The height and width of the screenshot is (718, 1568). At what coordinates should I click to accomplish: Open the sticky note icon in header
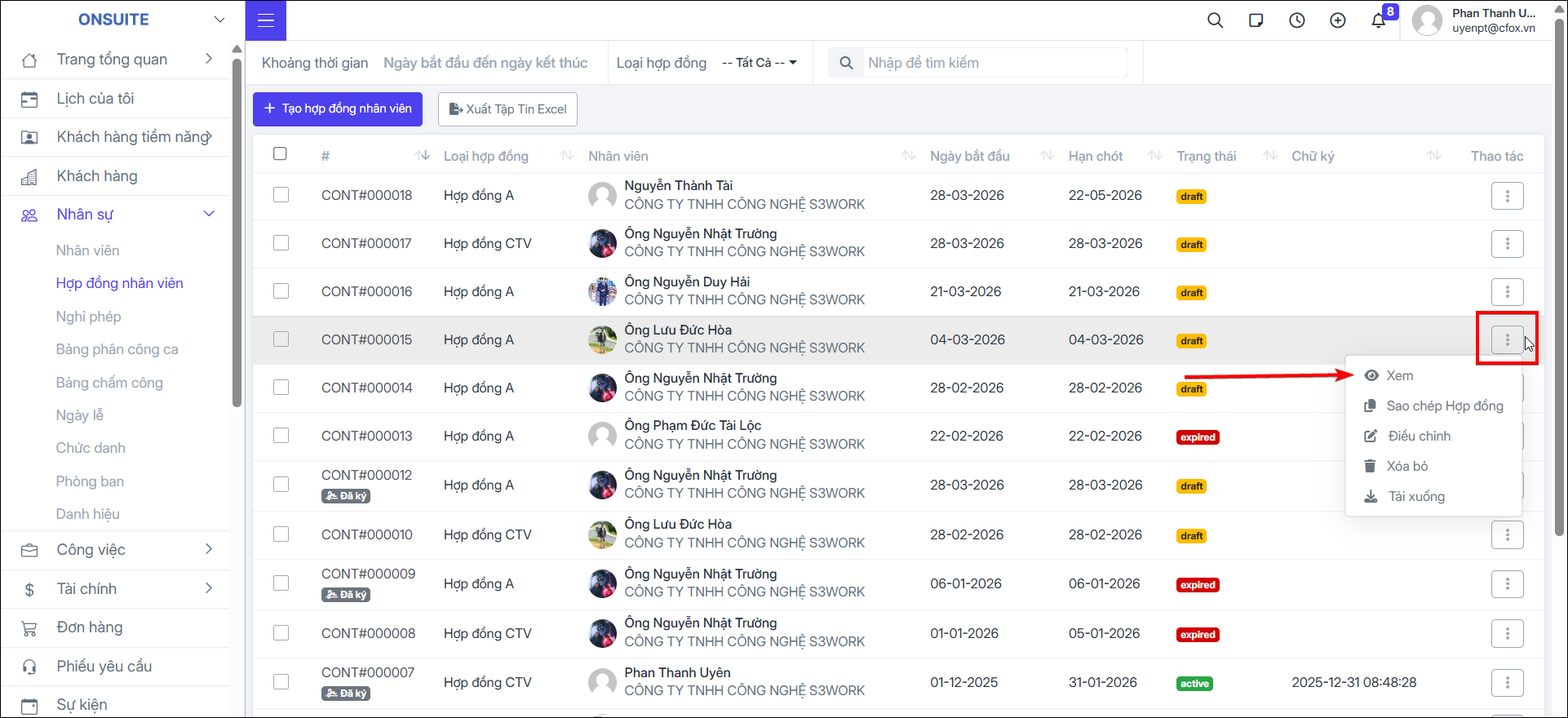pos(1256,20)
